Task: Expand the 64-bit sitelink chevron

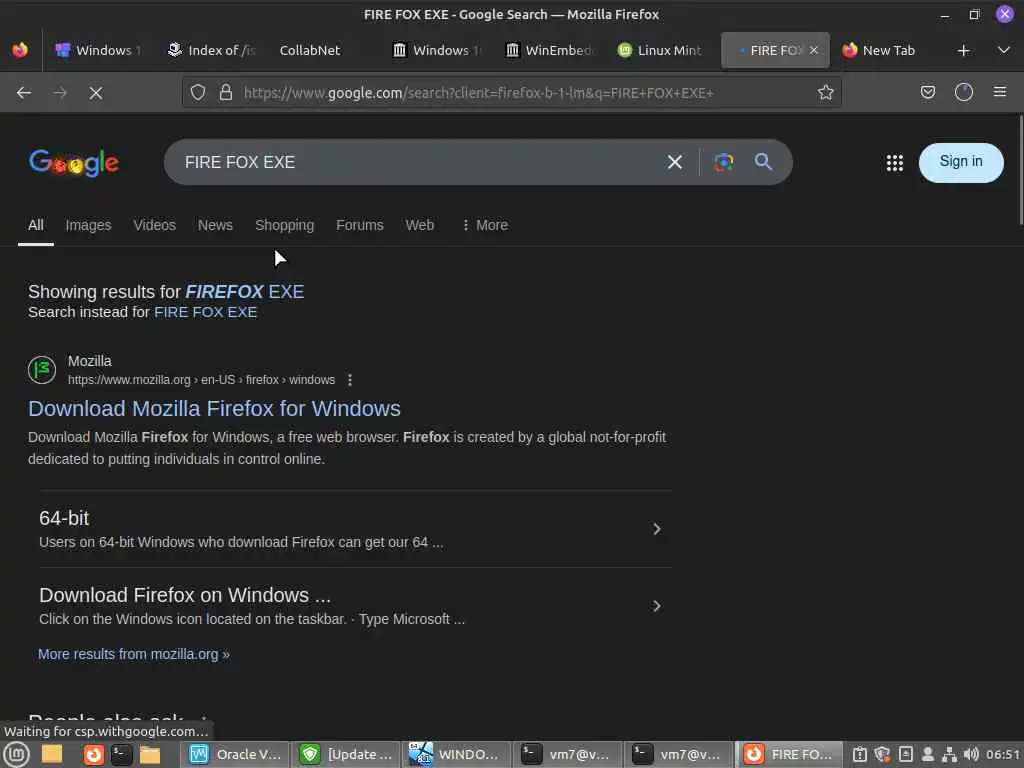Action: tap(657, 529)
